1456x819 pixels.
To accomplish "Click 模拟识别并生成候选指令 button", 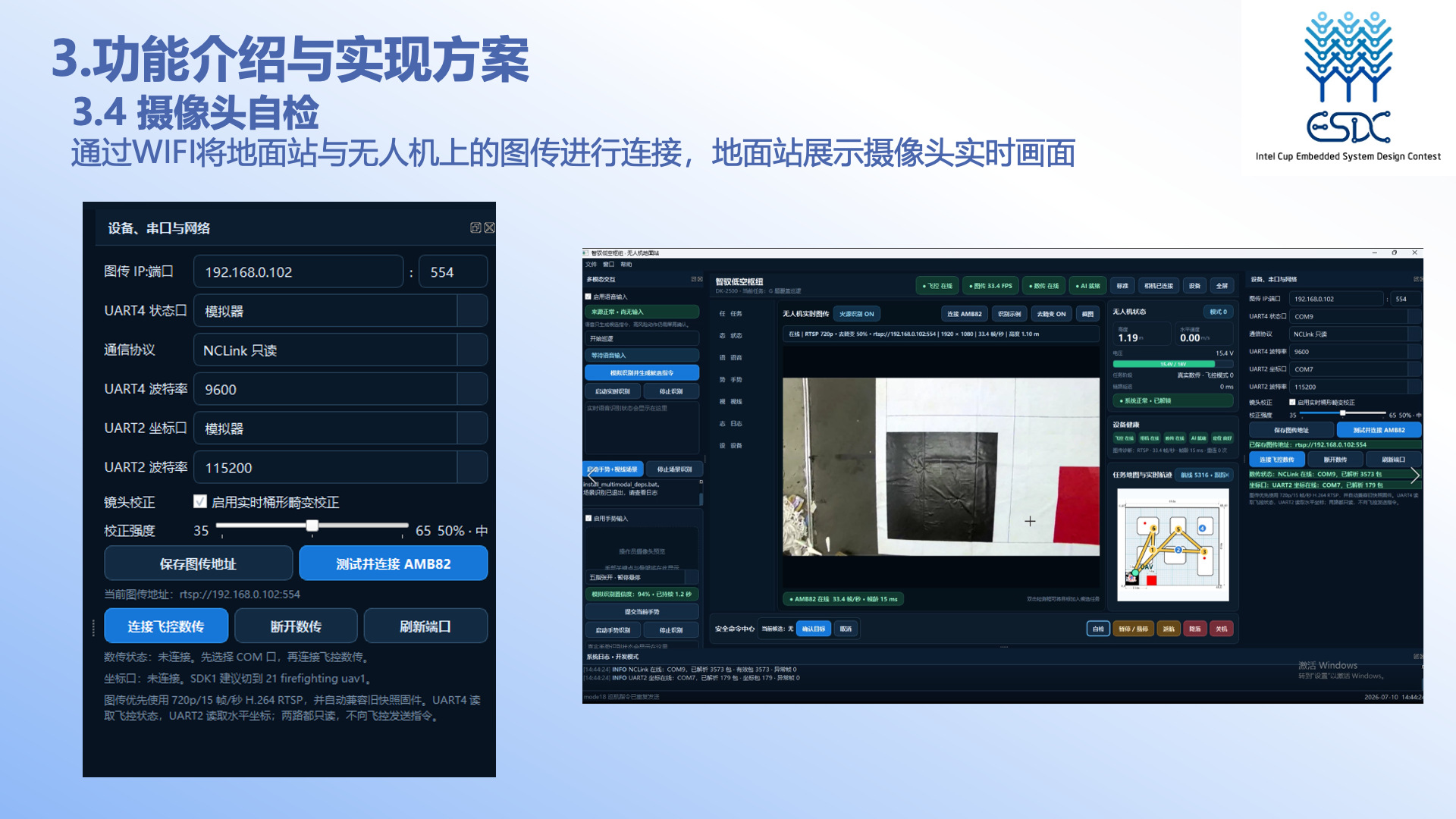I will (642, 372).
